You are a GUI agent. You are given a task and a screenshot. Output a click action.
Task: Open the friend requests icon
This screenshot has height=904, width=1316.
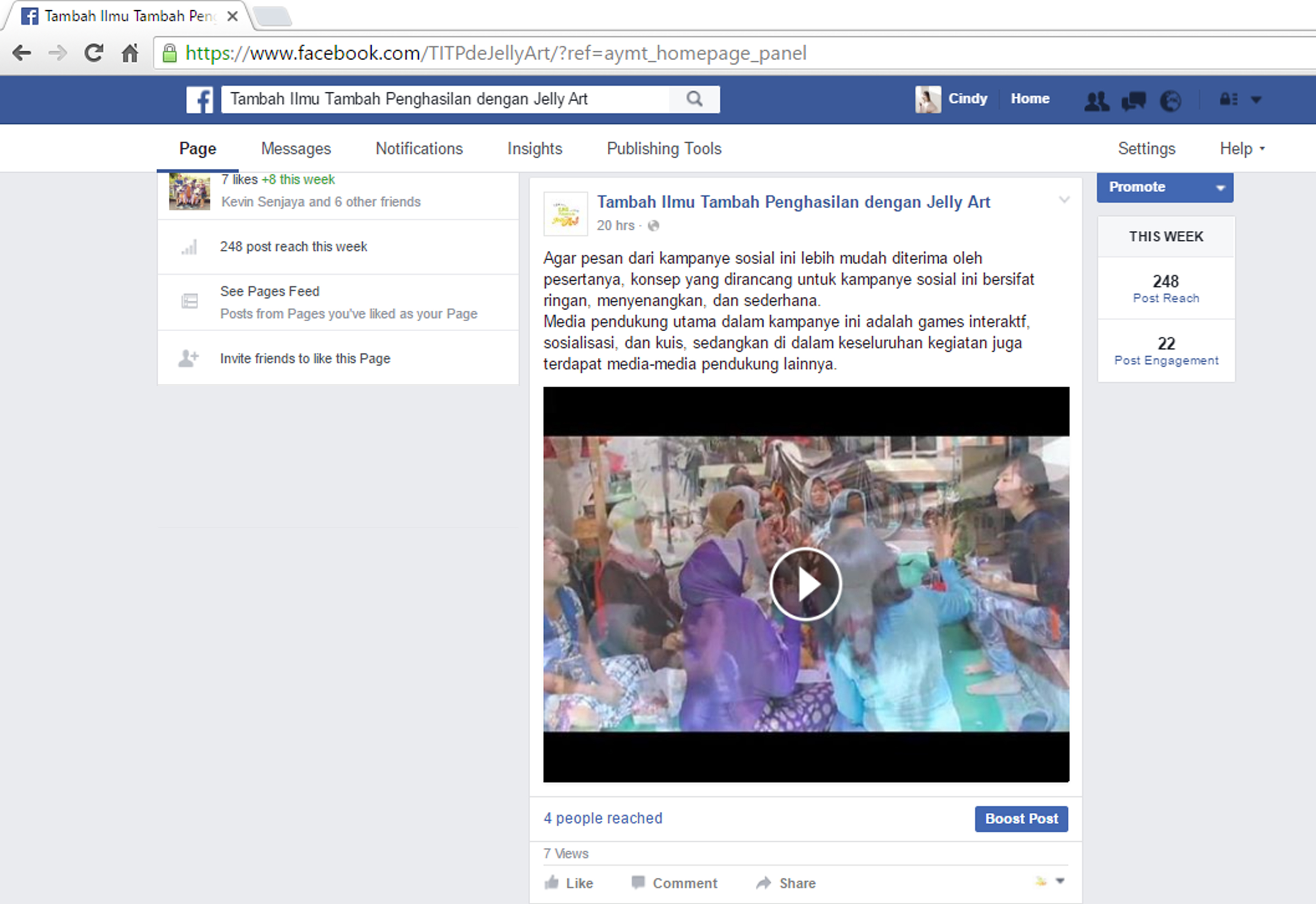tap(1096, 101)
